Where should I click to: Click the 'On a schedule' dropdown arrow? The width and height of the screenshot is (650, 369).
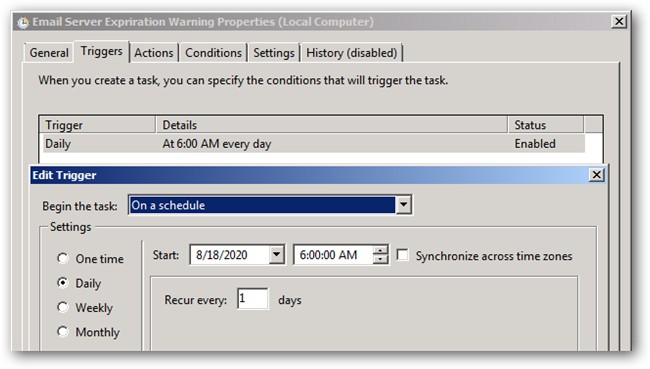coord(403,205)
